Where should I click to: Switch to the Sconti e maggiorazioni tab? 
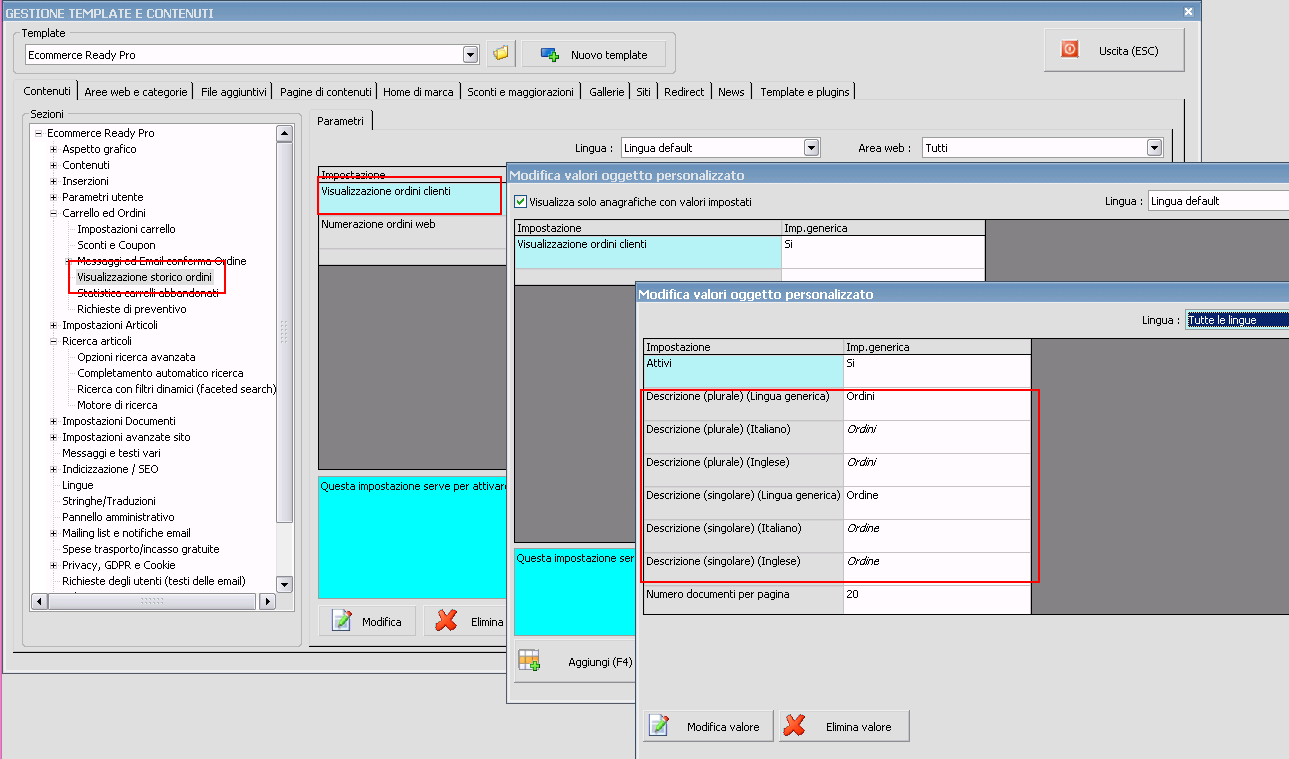click(x=520, y=92)
